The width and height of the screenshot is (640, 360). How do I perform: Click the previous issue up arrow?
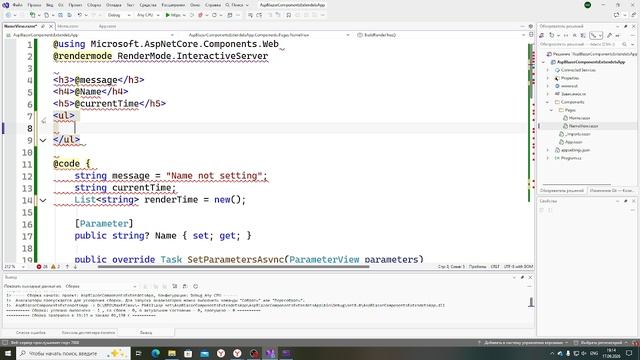tap(67, 267)
